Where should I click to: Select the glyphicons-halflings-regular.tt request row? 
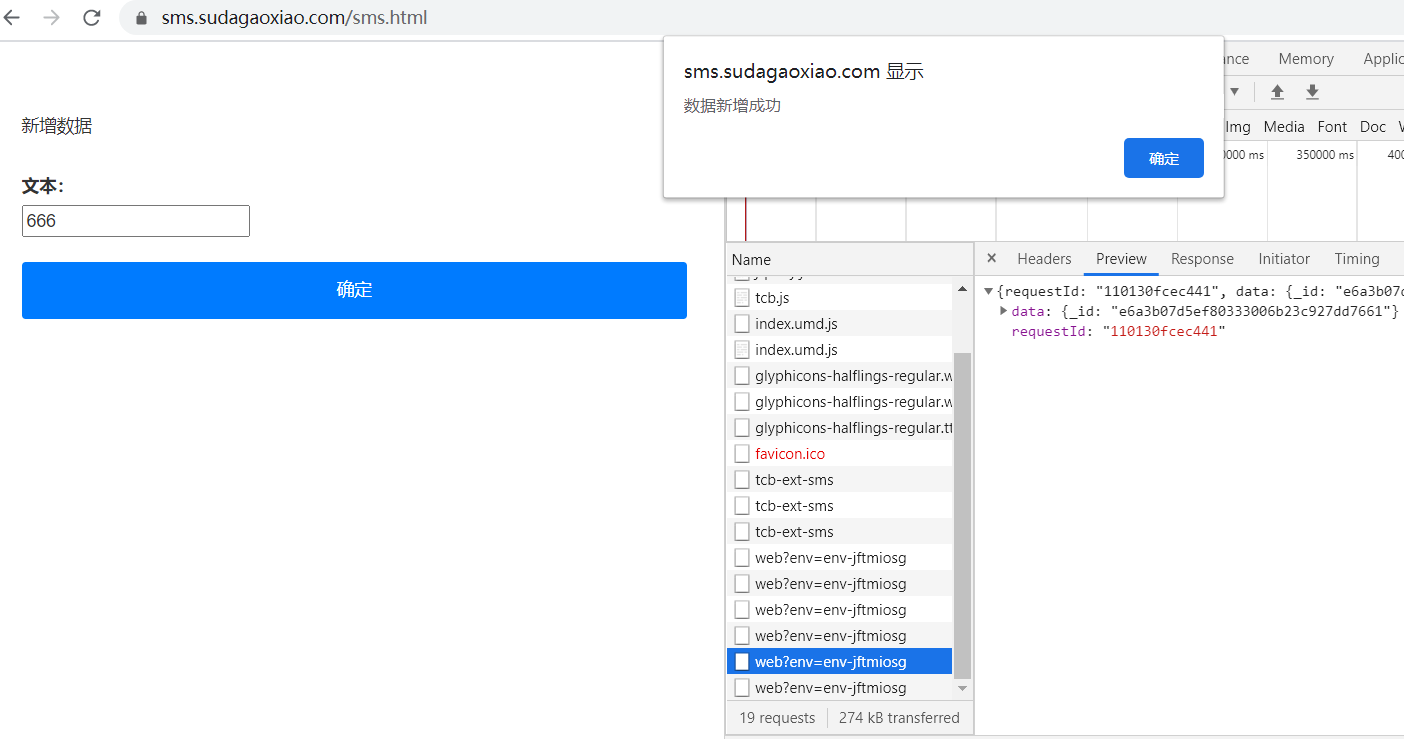[839, 428]
